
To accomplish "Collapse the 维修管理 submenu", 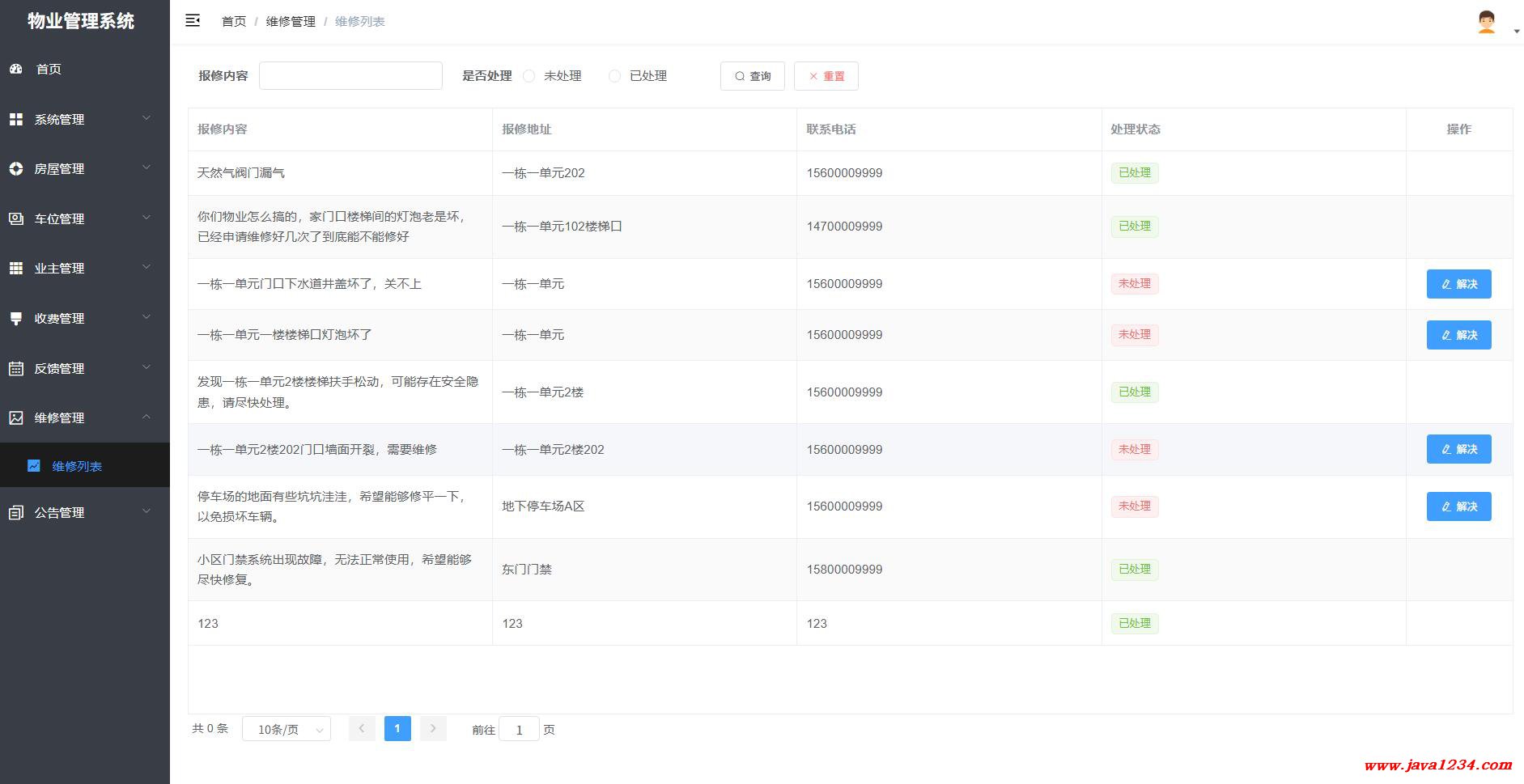I will pos(84,417).
